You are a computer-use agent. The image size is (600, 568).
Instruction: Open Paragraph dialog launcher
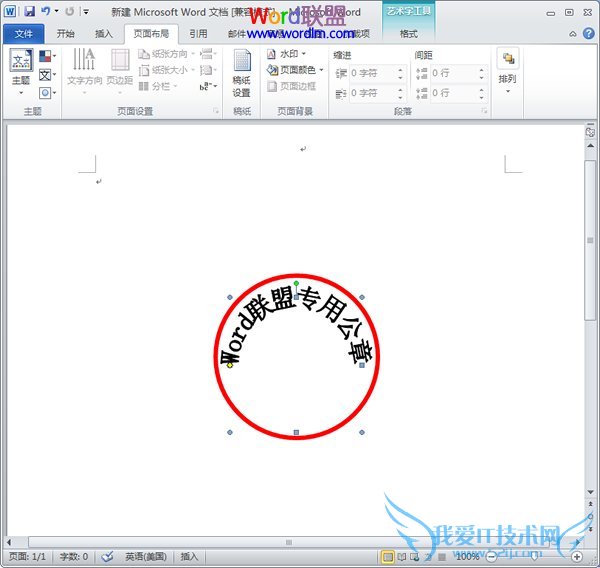point(484,111)
